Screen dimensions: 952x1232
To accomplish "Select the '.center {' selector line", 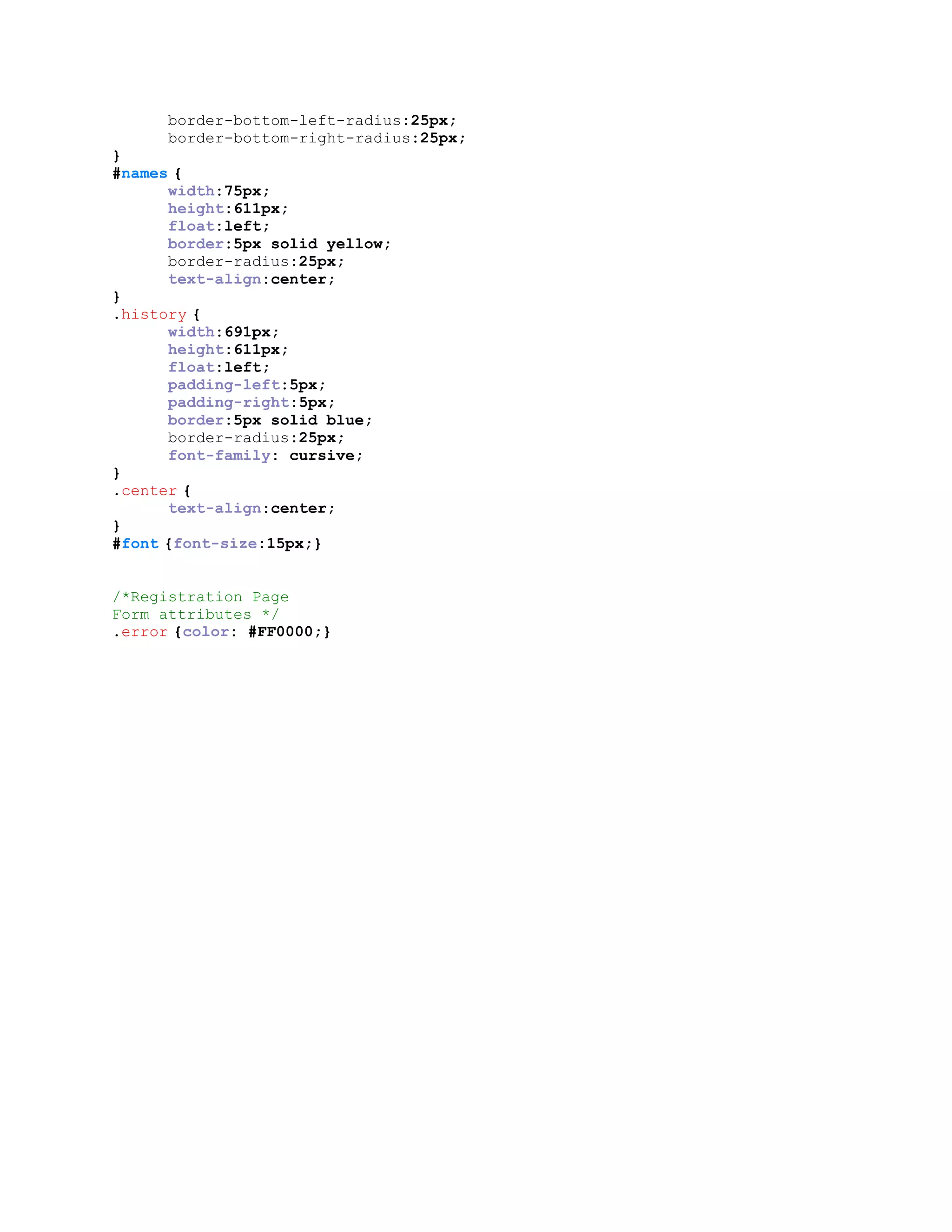I will point(151,491).
